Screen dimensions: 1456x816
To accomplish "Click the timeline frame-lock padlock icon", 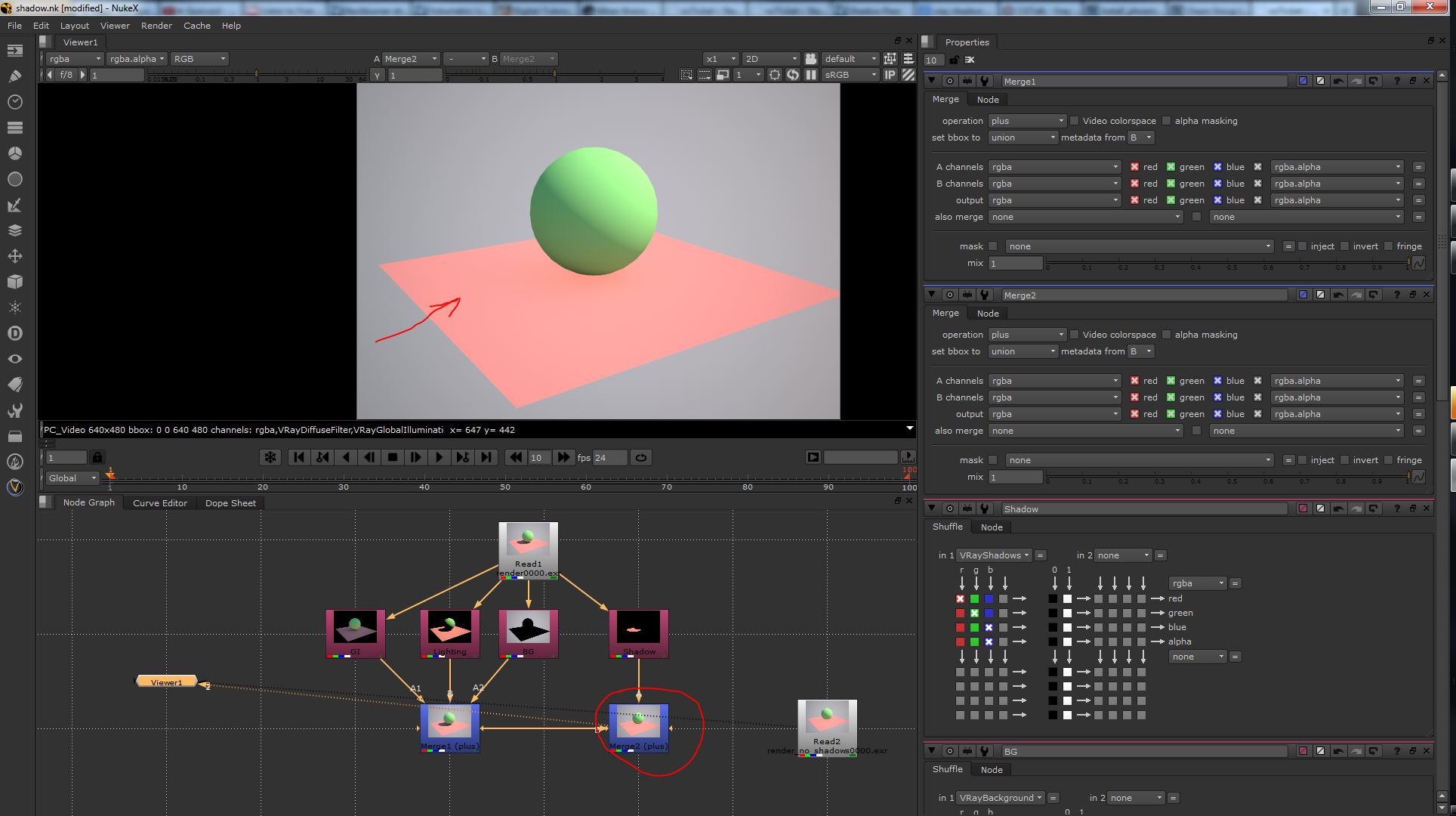I will (x=97, y=457).
